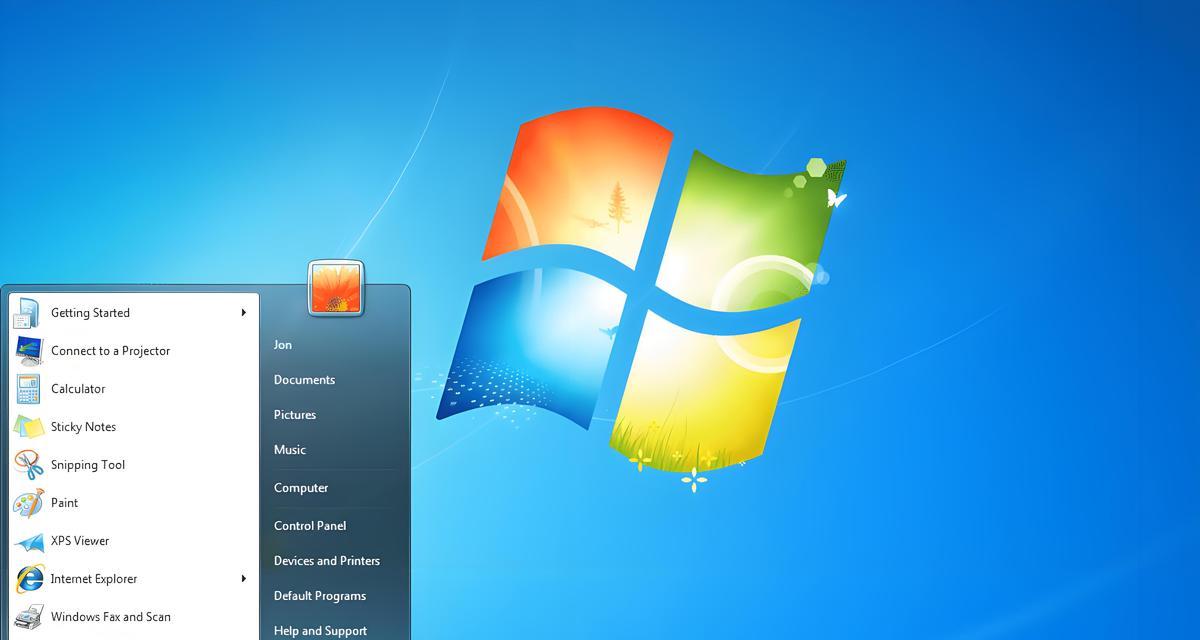This screenshot has height=640, width=1200.
Task: Launch the Windows Fax and Scan icon
Action: point(28,617)
